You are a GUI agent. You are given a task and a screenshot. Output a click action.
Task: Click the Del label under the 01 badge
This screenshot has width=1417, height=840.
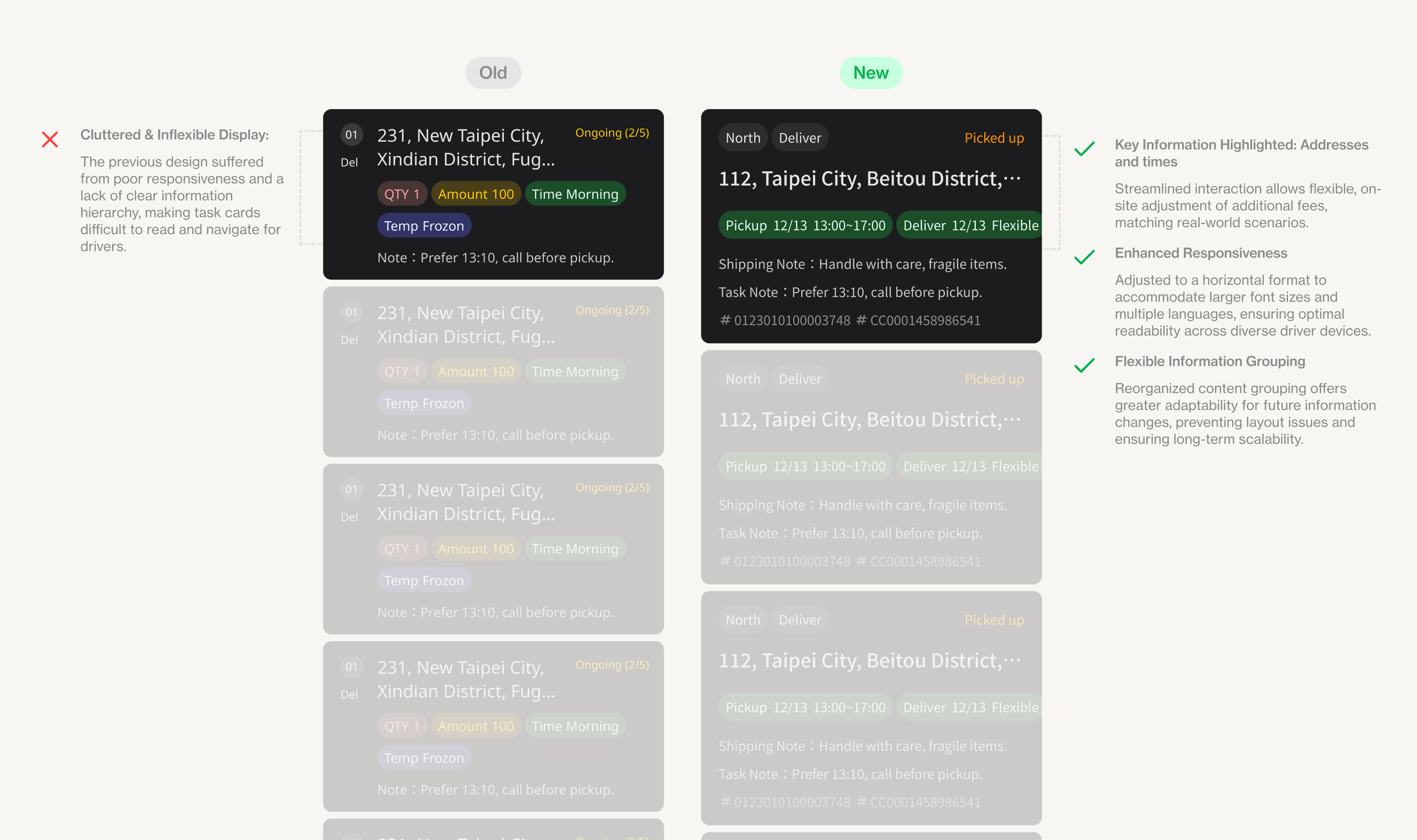(349, 162)
